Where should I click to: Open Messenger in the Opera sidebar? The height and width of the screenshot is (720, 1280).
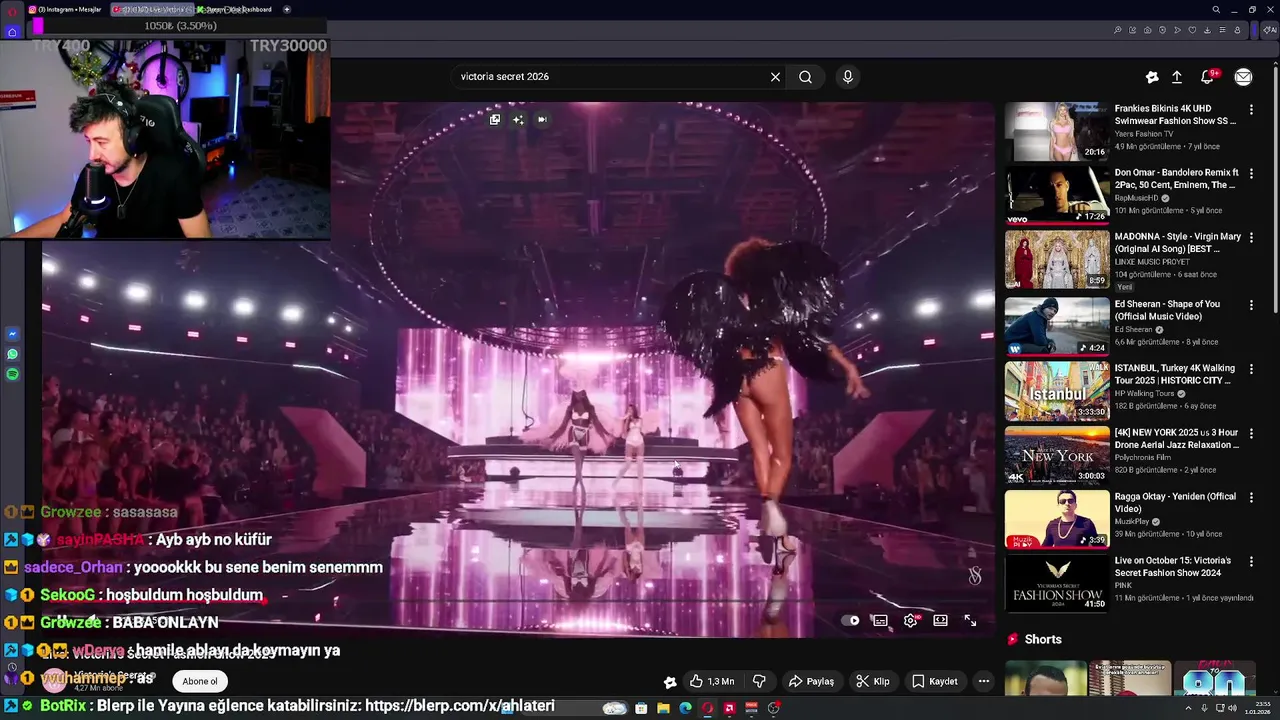pos(12,334)
